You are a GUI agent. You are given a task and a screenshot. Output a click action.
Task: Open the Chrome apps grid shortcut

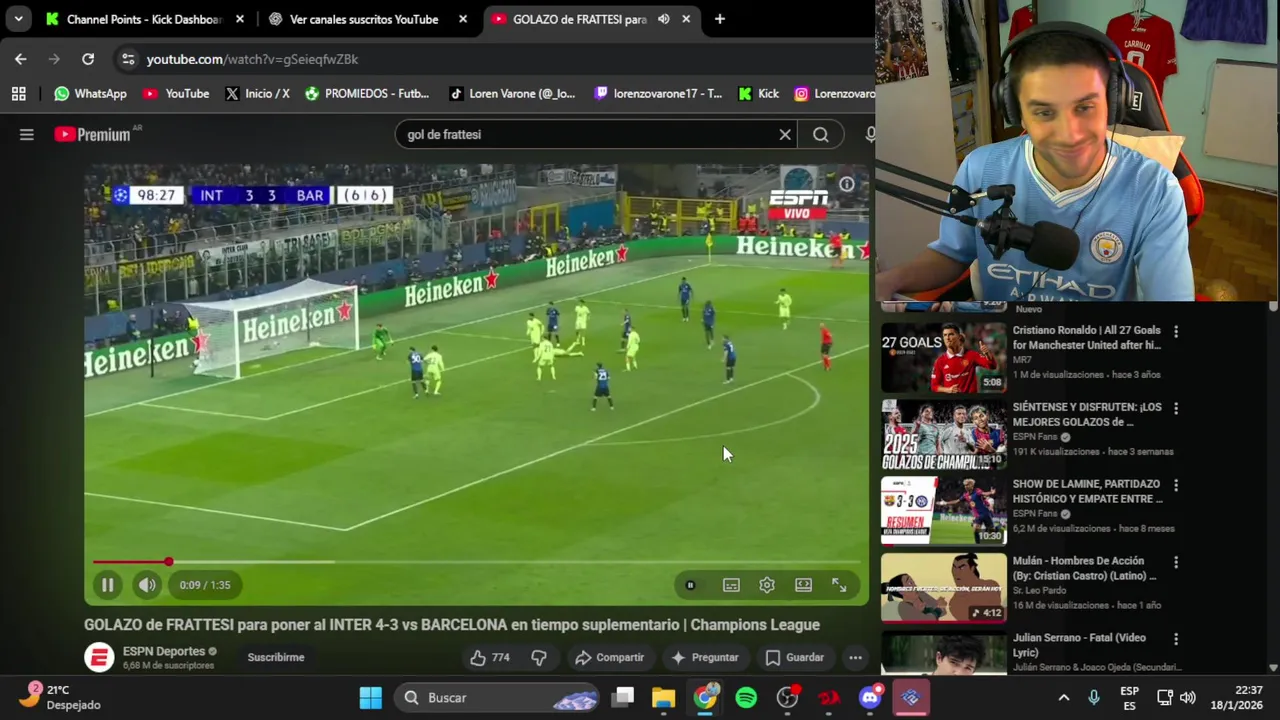tap(18, 93)
